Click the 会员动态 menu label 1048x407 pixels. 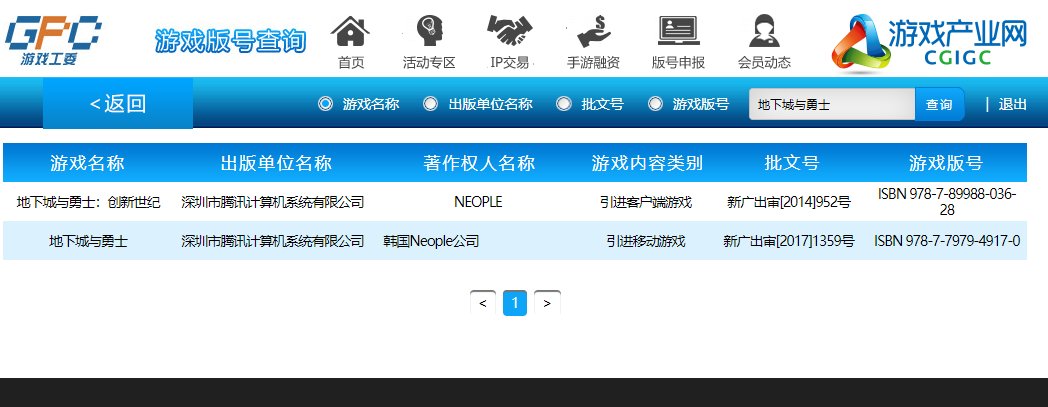click(x=764, y=63)
